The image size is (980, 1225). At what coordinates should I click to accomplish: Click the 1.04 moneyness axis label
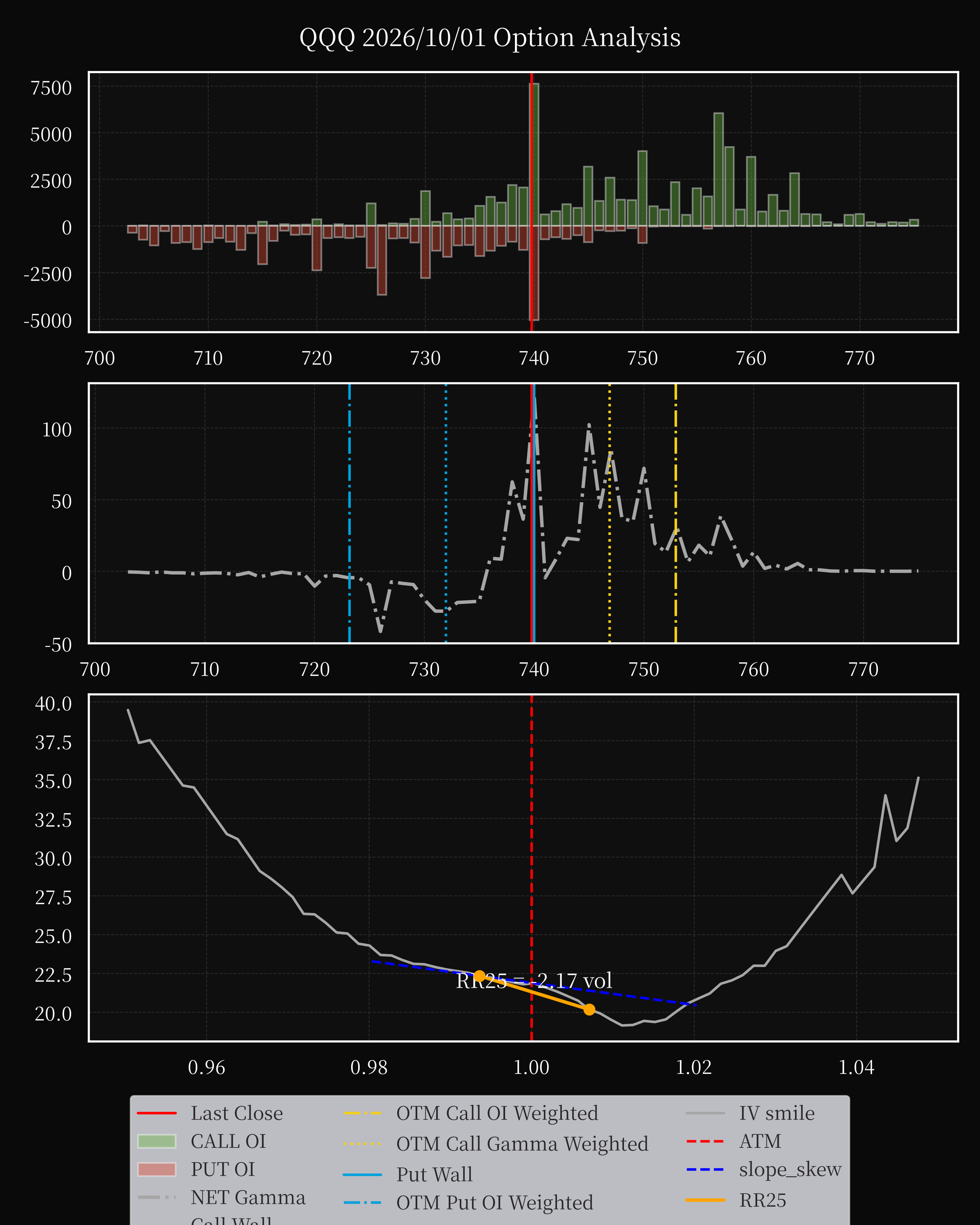[856, 1067]
